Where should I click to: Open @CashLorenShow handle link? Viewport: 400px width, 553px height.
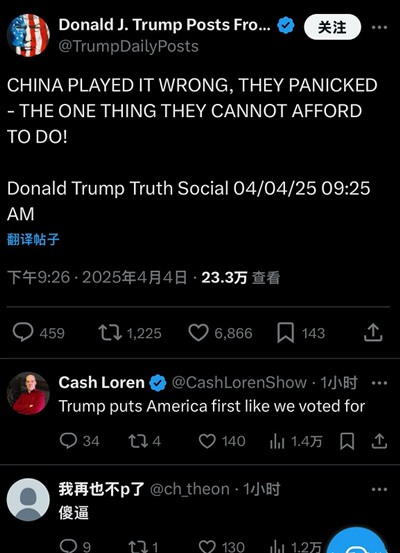239,383
